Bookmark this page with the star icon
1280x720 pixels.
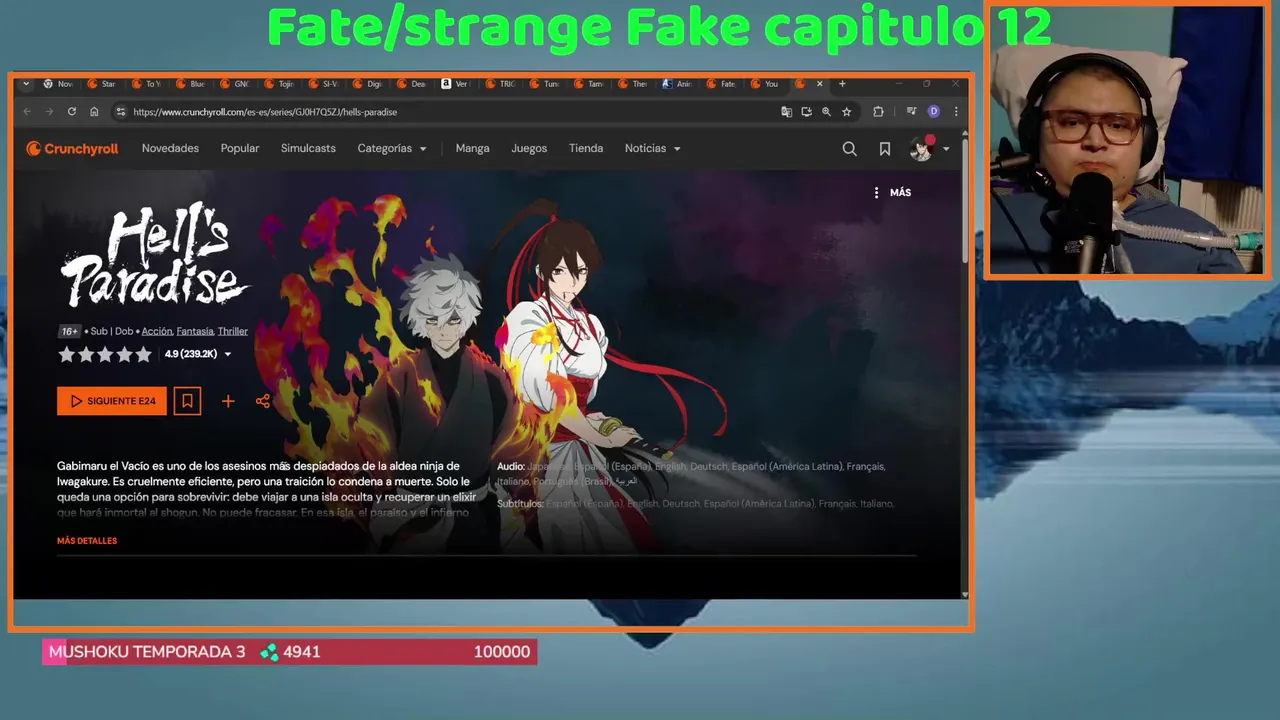[847, 112]
